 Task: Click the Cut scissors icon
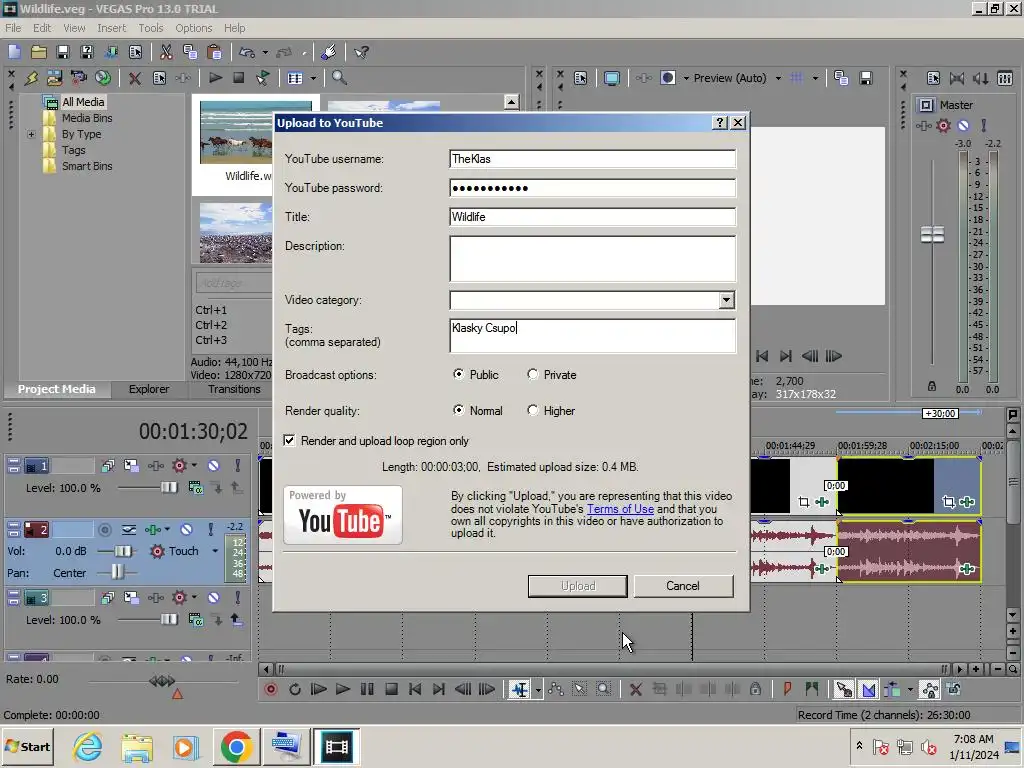166,52
